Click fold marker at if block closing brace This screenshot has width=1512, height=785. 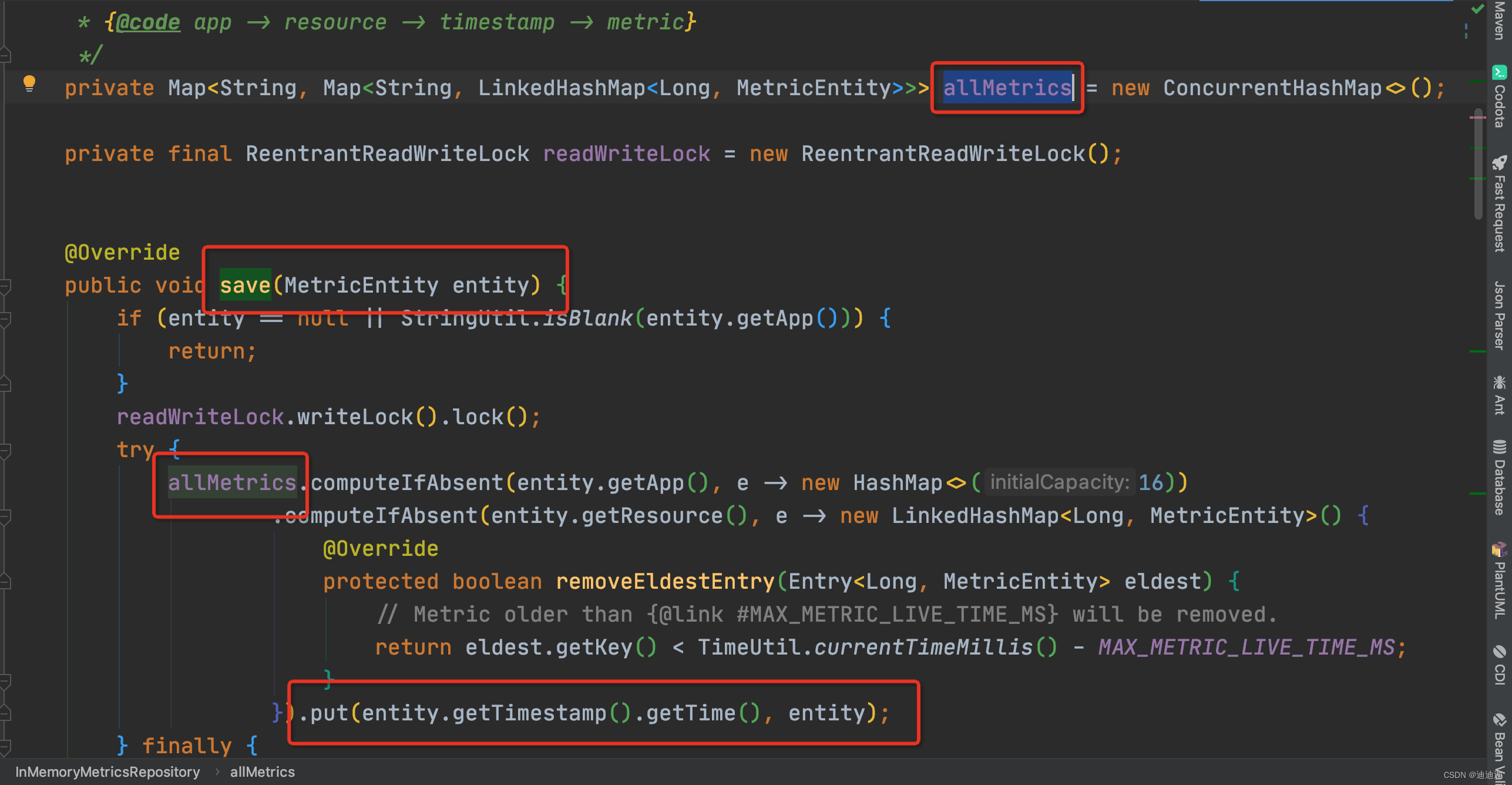pos(5,384)
